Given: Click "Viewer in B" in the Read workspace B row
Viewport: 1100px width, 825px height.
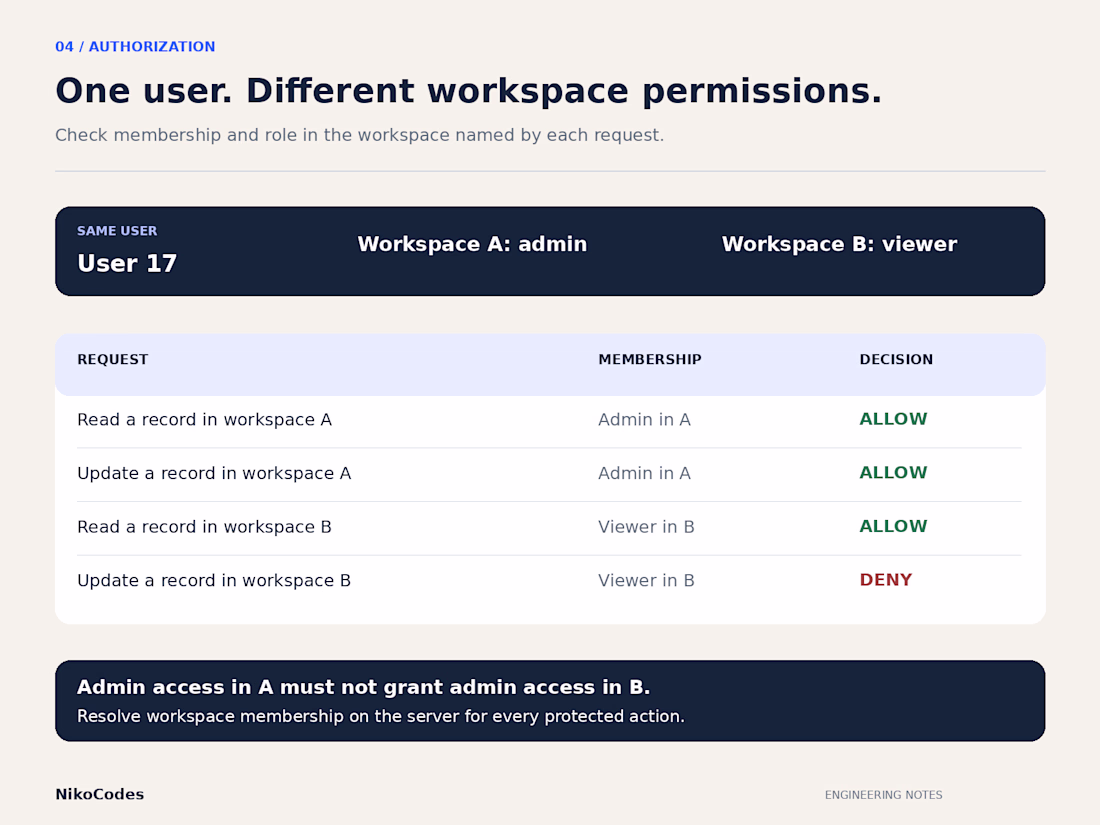Looking at the screenshot, I should (646, 527).
